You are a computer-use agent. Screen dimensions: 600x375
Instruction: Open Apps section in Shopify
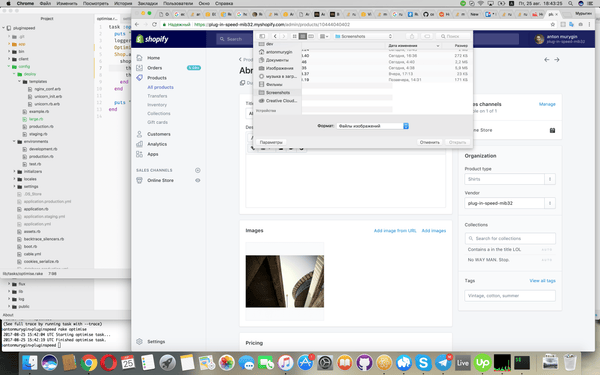click(x=153, y=154)
